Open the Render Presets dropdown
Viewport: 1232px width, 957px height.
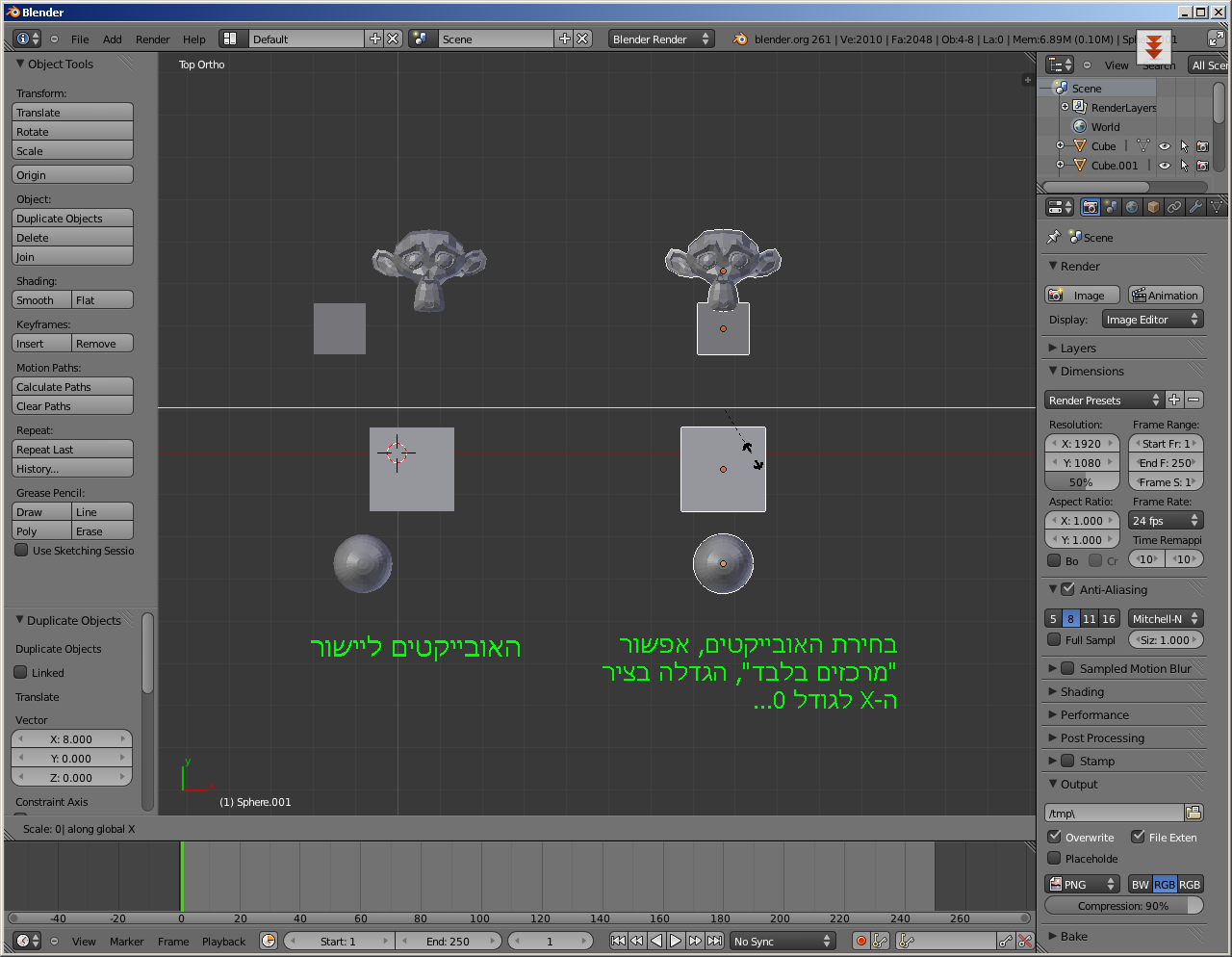[1104, 400]
